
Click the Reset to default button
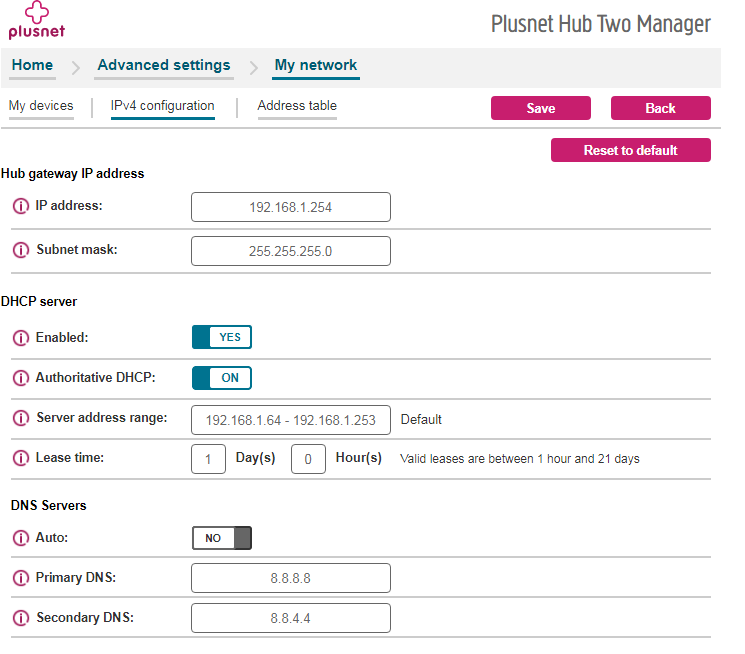click(630, 150)
